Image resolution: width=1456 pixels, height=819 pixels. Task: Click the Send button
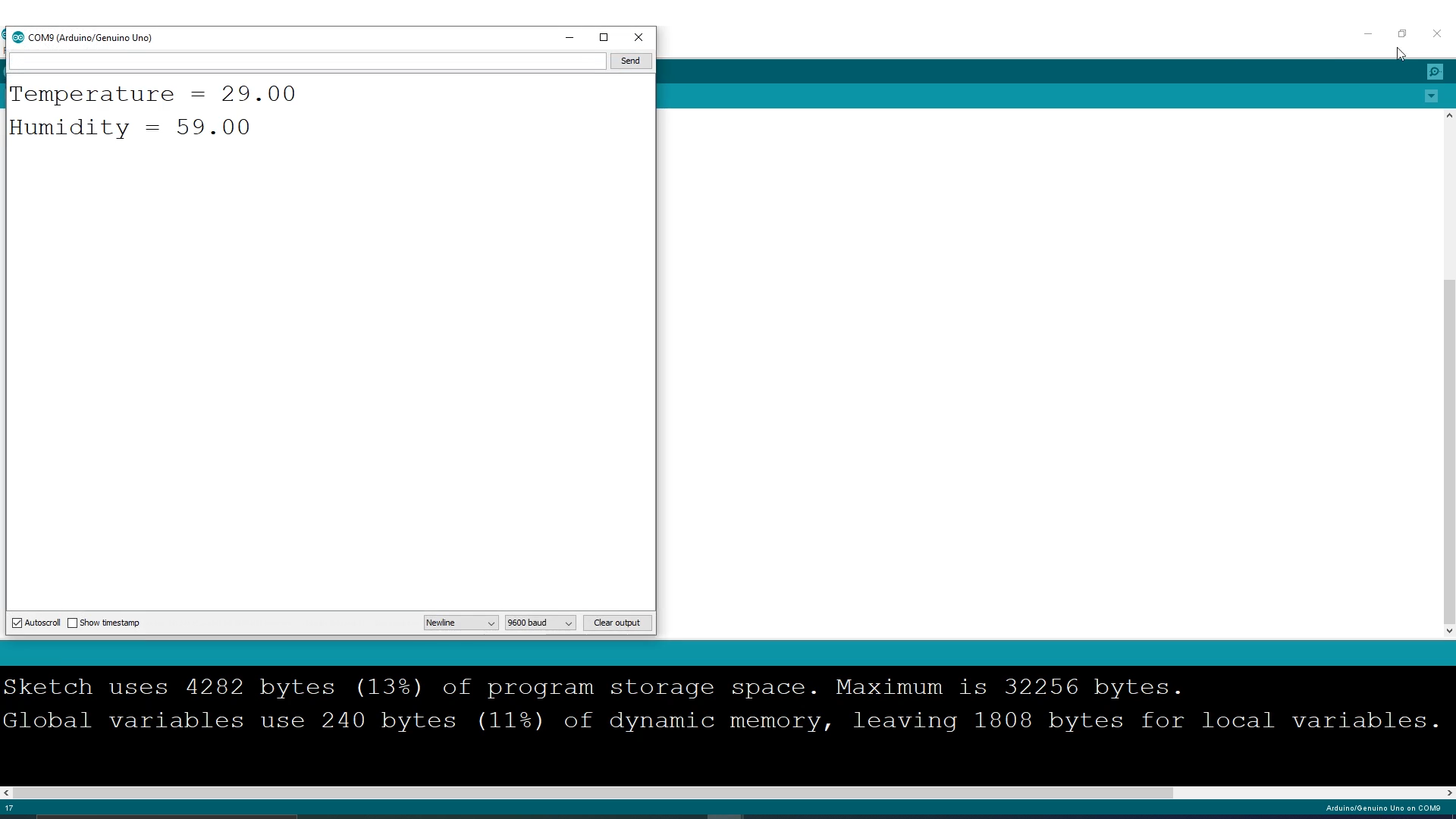[x=630, y=61]
